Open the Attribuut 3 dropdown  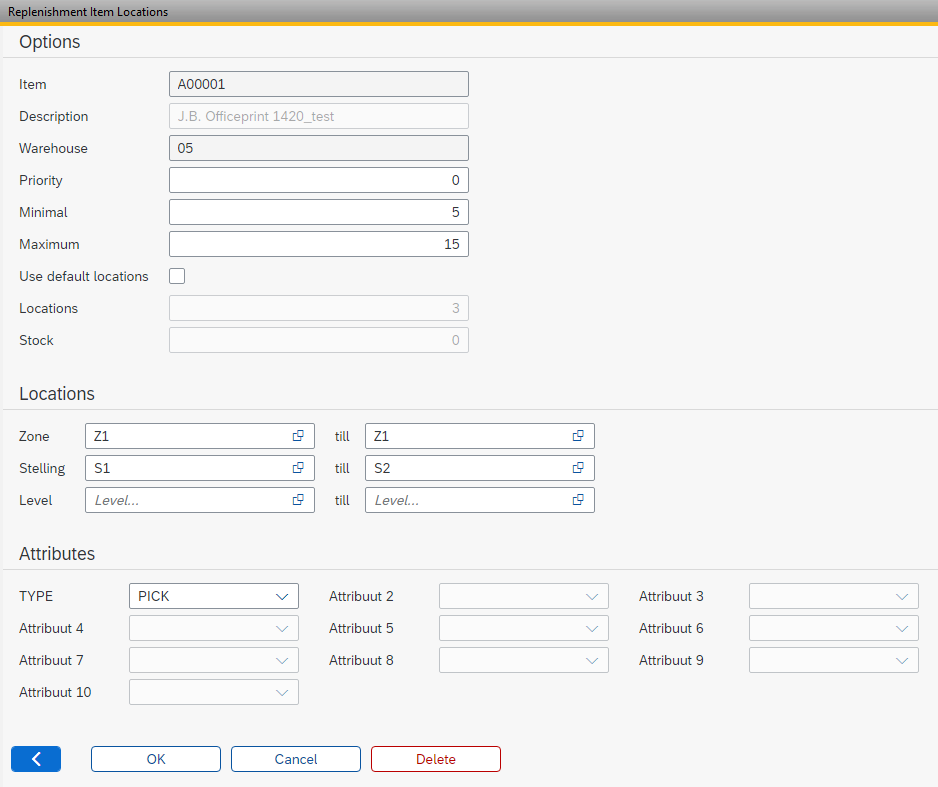[902, 596]
